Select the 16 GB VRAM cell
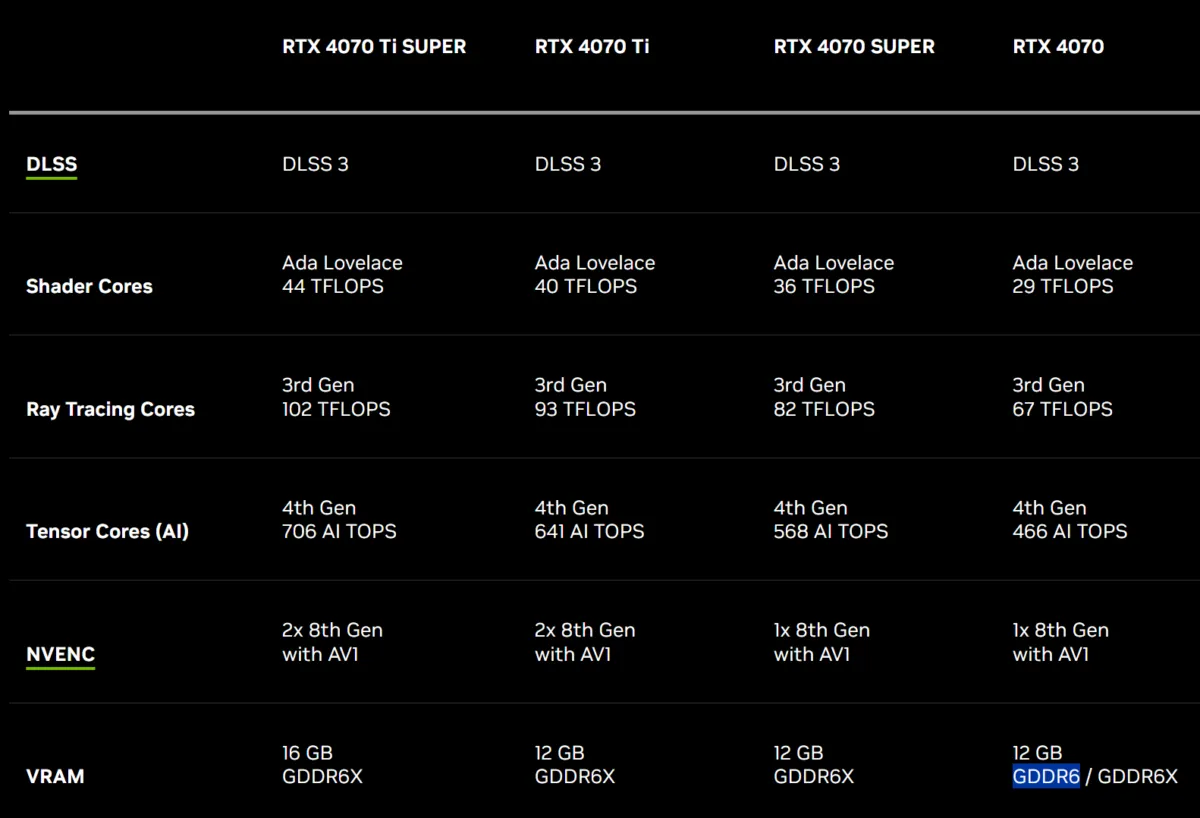The height and width of the screenshot is (818, 1200). 307,753
